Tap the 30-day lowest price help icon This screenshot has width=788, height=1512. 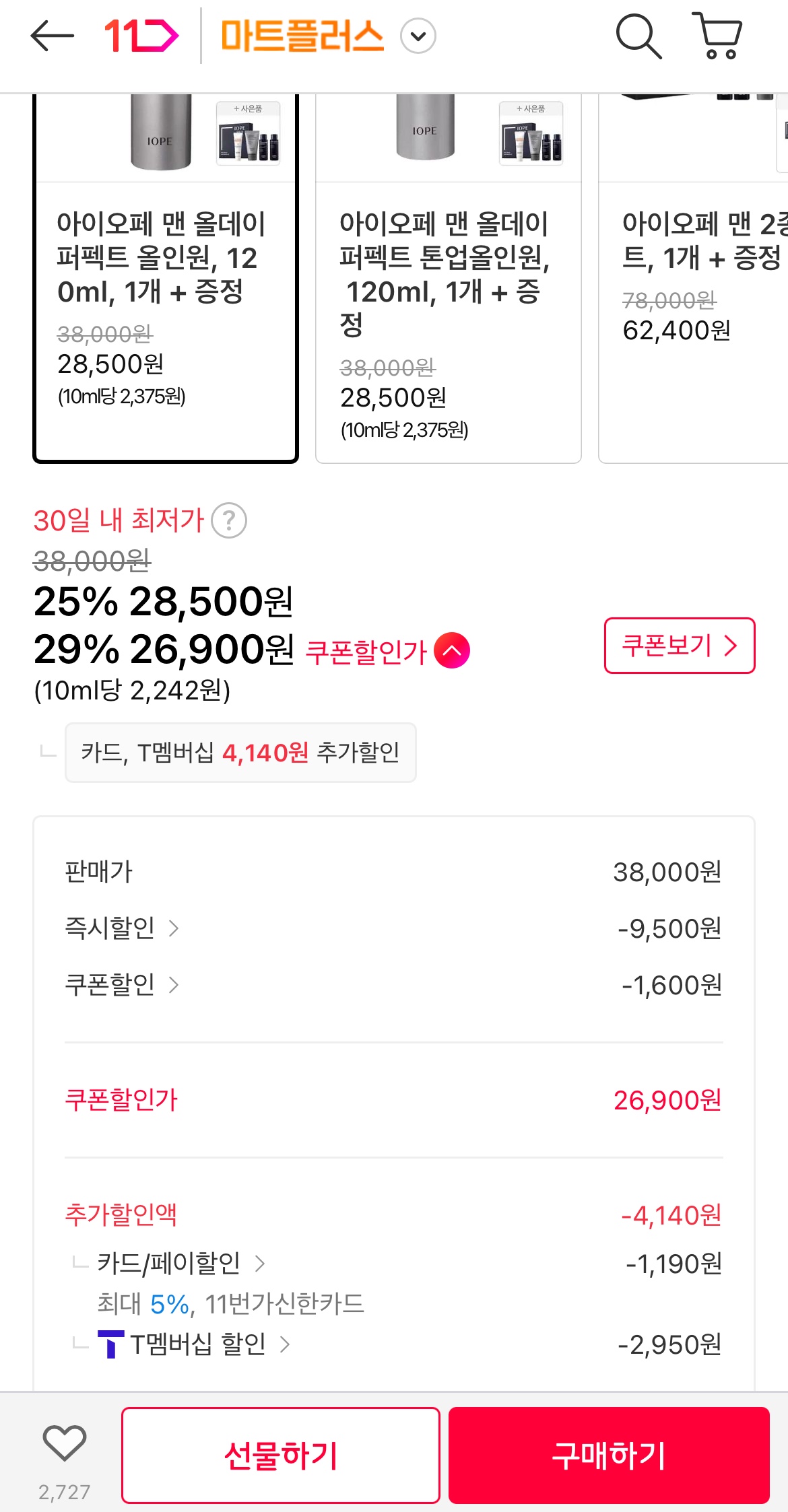229,520
